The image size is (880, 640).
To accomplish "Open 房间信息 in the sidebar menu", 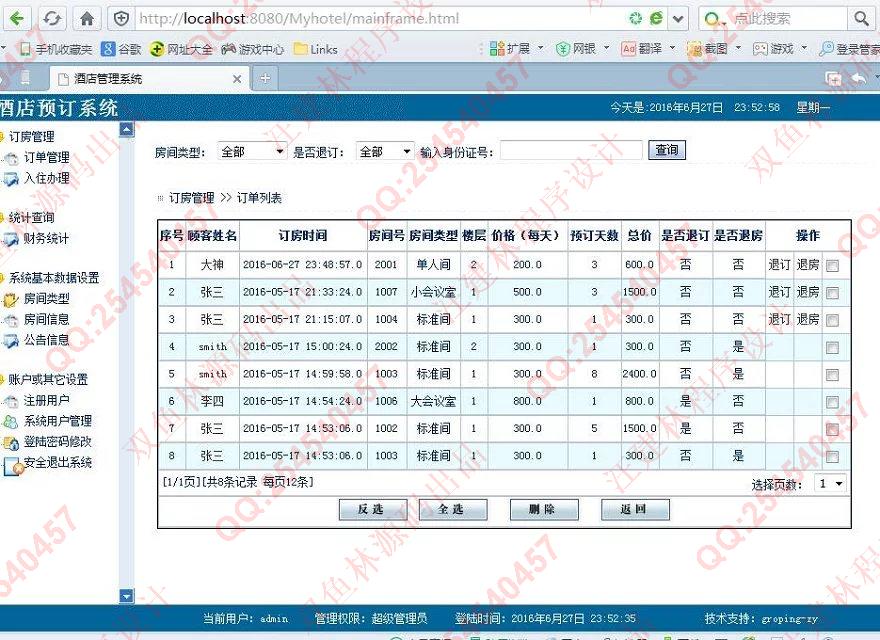I will [x=46, y=319].
